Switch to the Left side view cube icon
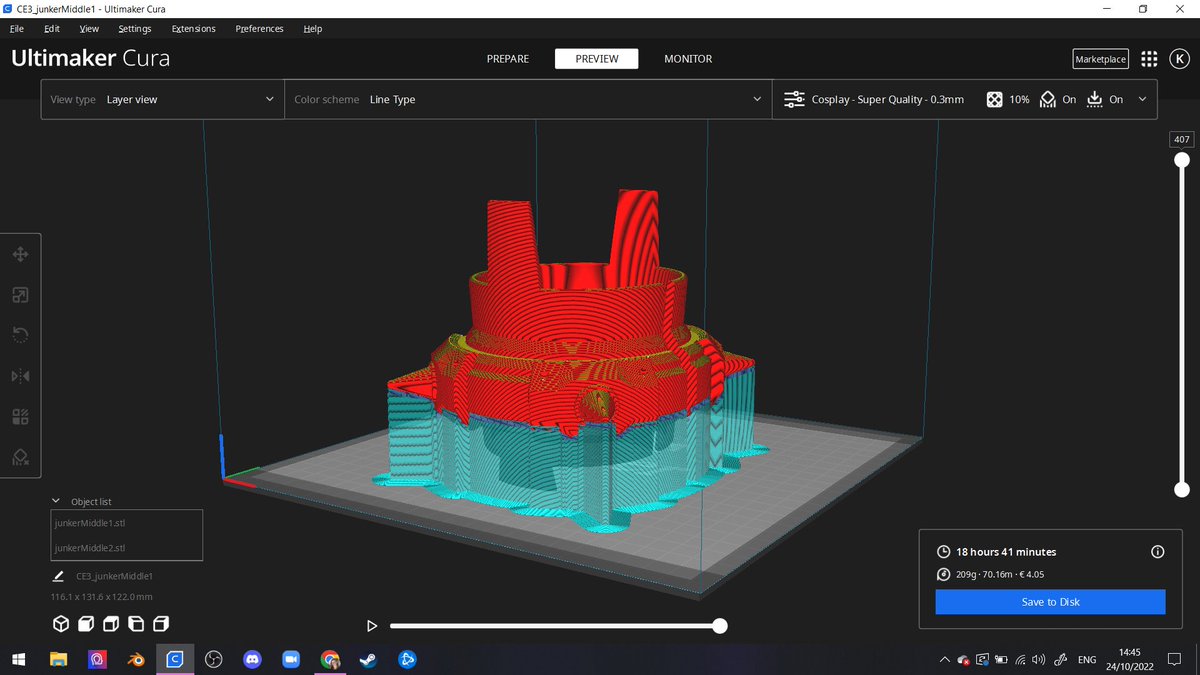The height and width of the screenshot is (675, 1200). click(x=136, y=624)
